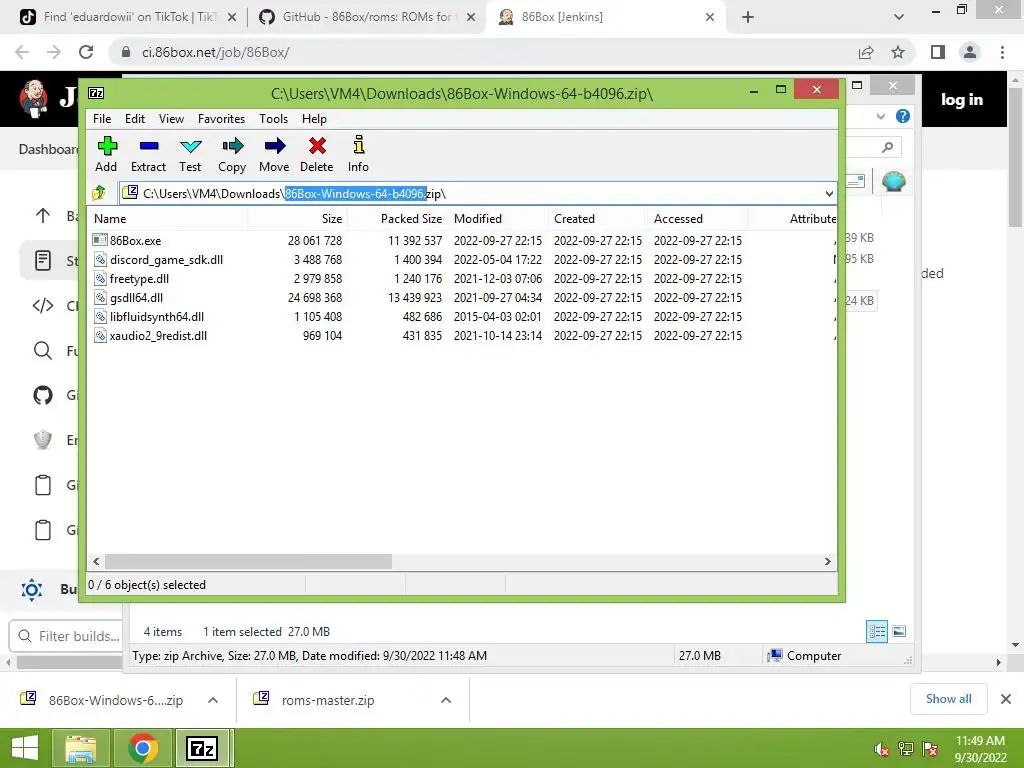
Task: Sort by Packed Size column header
Action: (397, 219)
